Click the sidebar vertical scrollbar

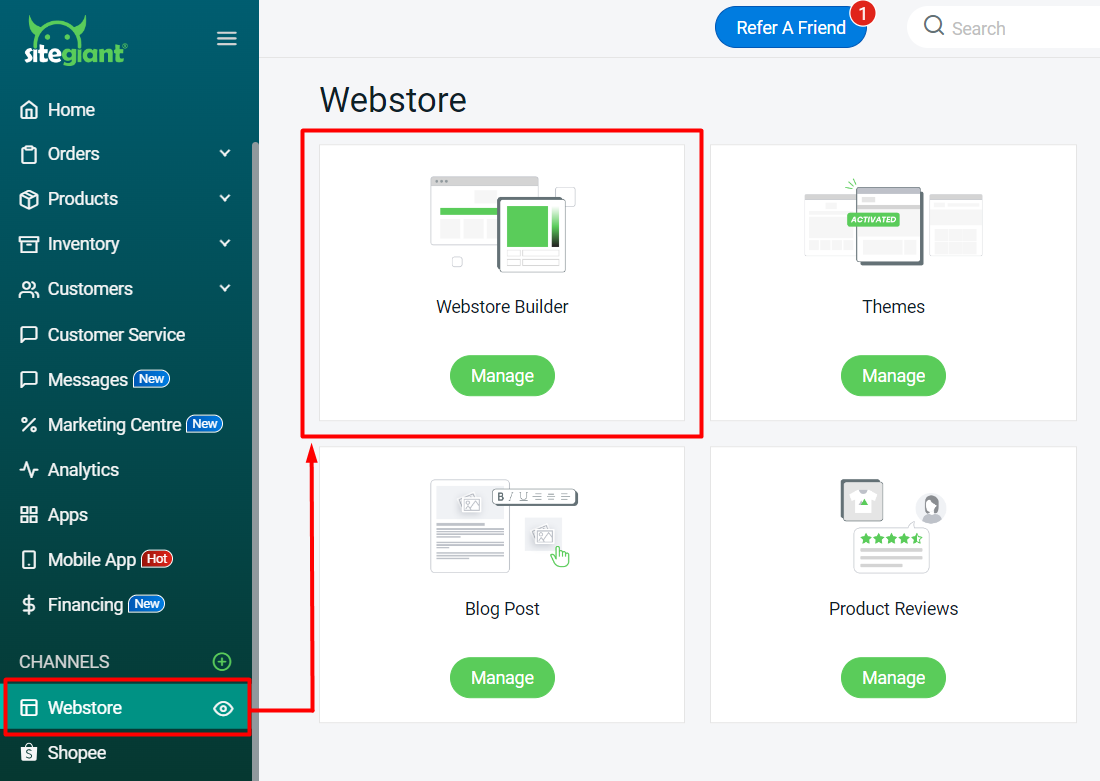click(255, 400)
